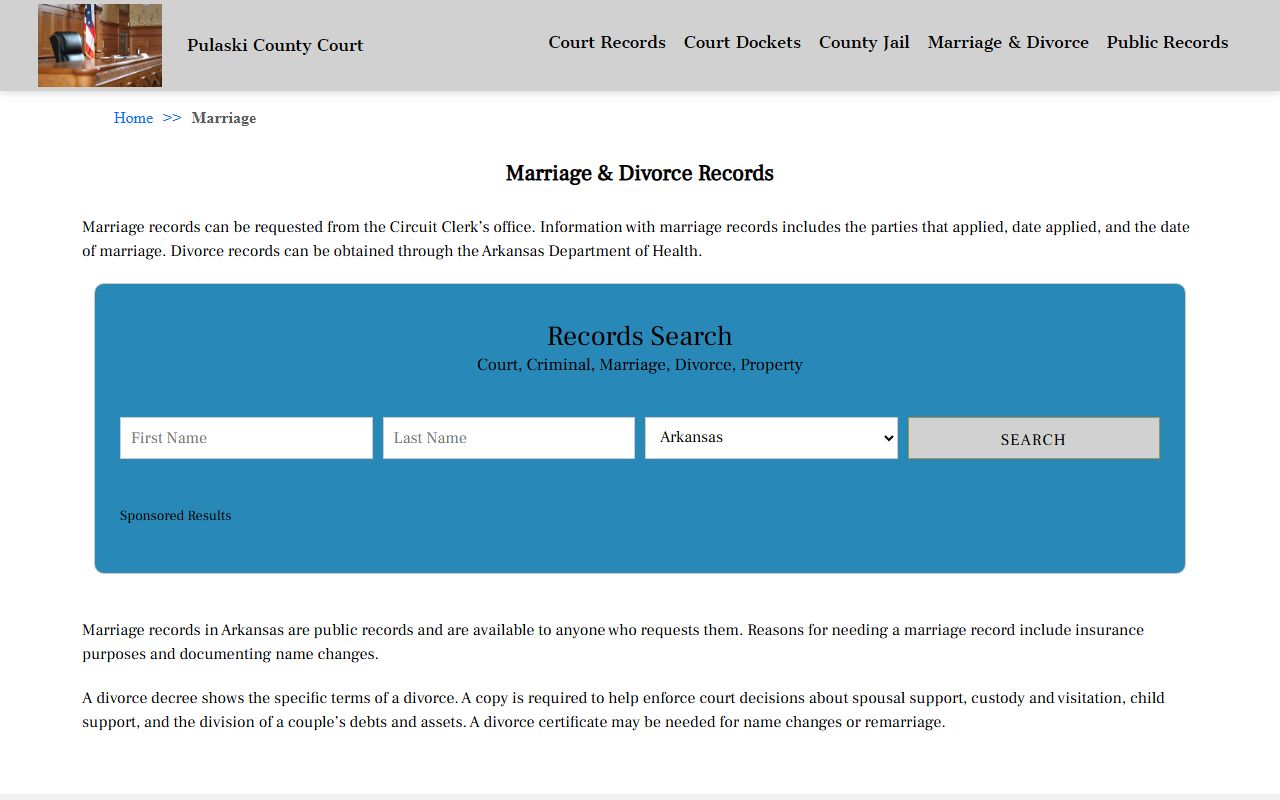1280x800 pixels.
Task: Focus the First Name field
Action: click(x=246, y=438)
